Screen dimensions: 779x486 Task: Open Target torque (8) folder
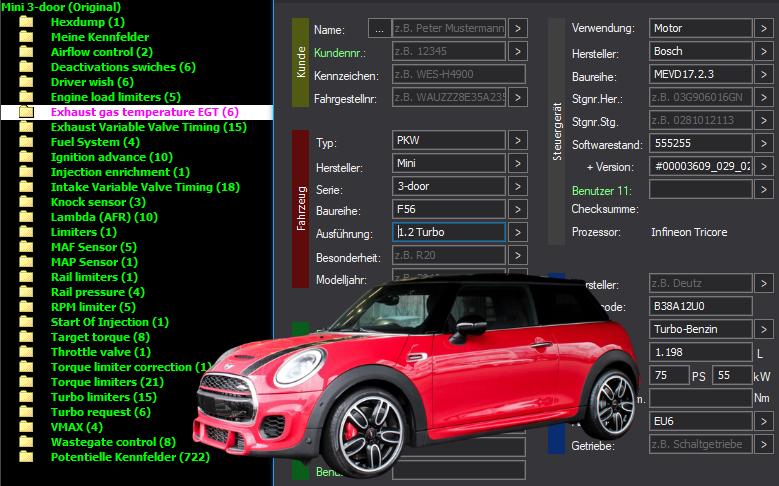pyautogui.click(x=100, y=337)
